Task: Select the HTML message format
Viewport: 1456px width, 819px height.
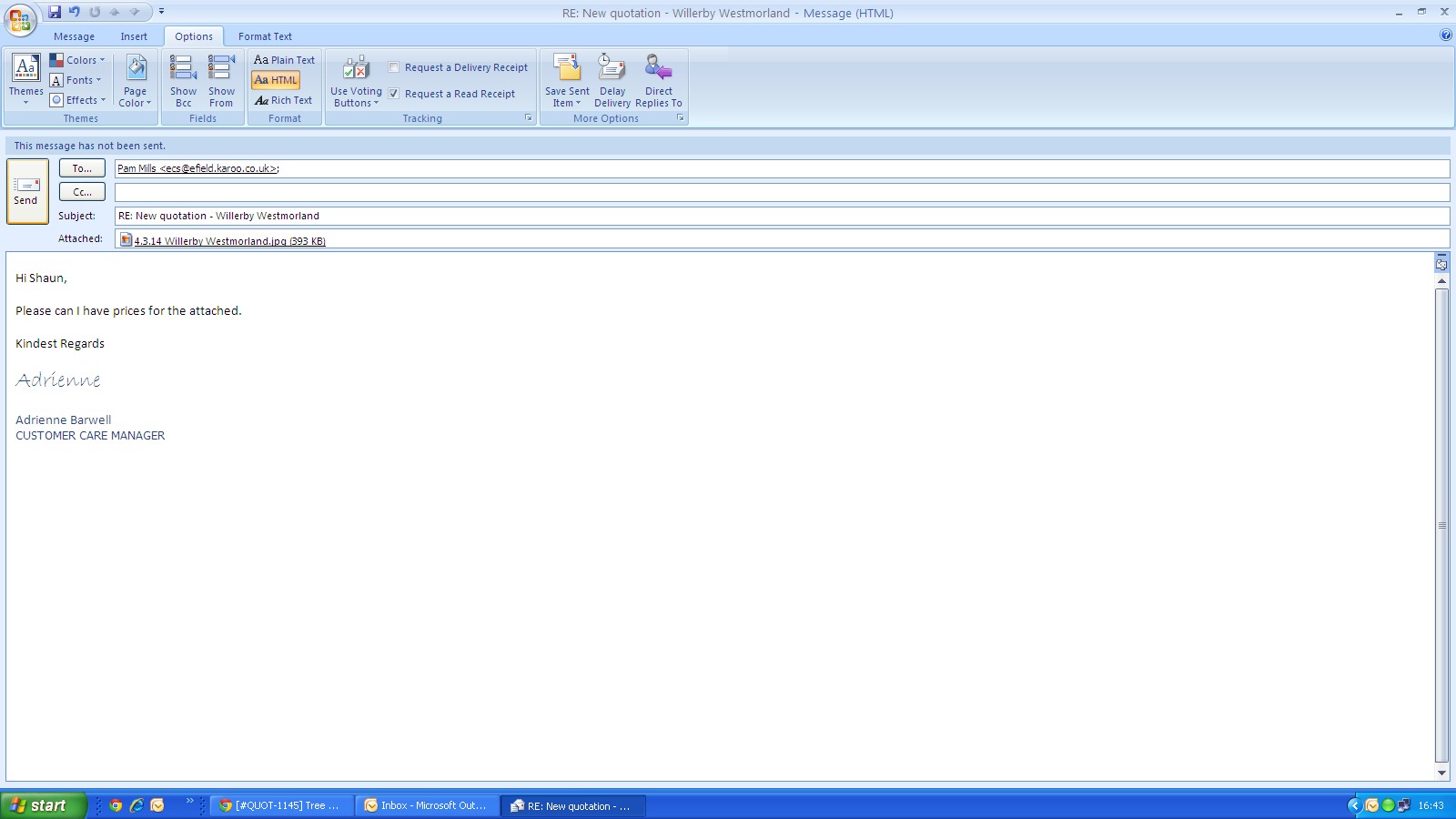Action: [276, 80]
